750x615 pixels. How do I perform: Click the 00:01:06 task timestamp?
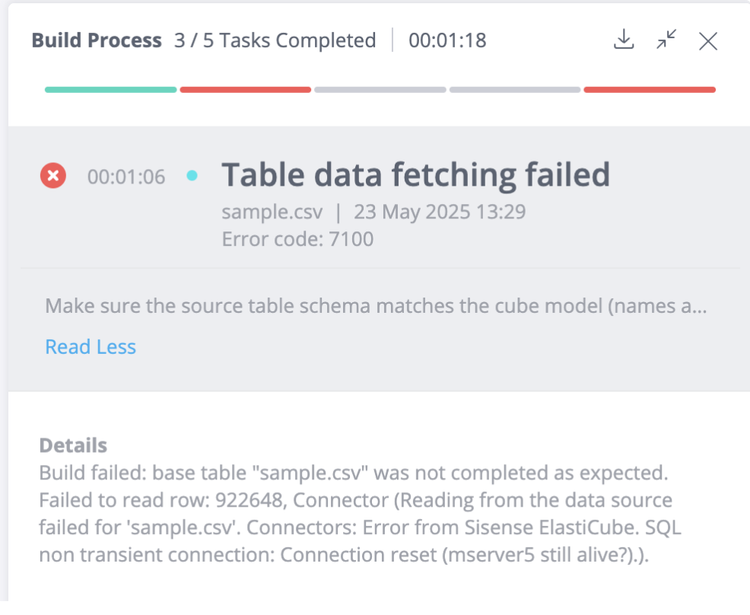(x=126, y=177)
